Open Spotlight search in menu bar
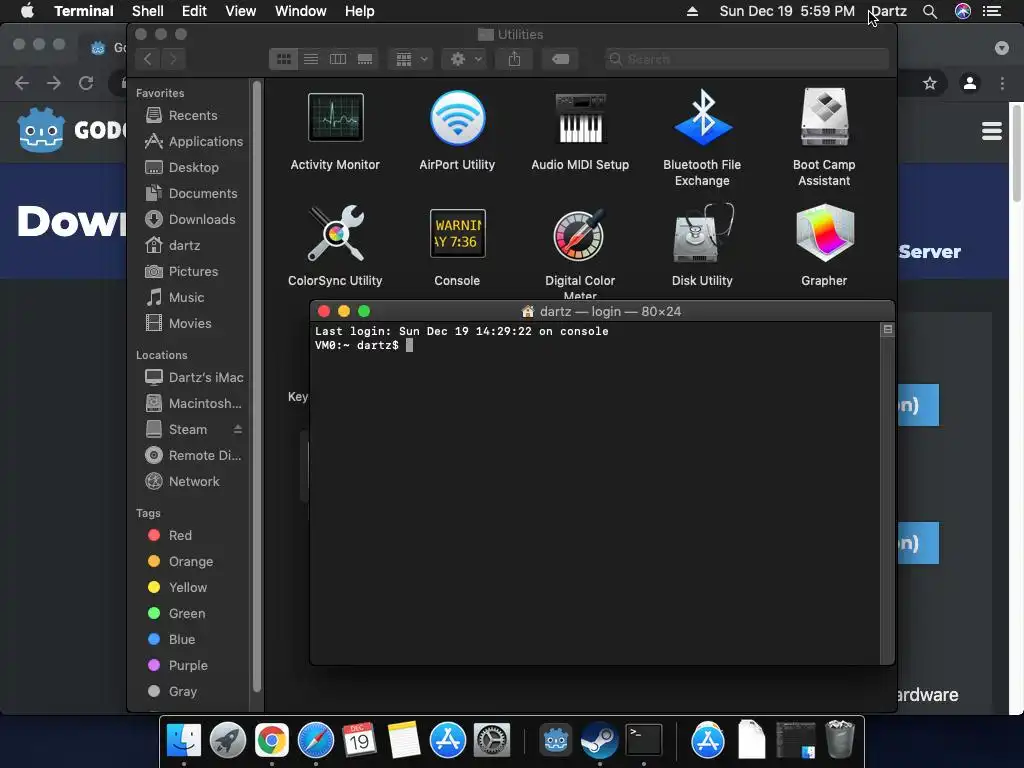This screenshot has height=768, width=1024. pyautogui.click(x=930, y=11)
